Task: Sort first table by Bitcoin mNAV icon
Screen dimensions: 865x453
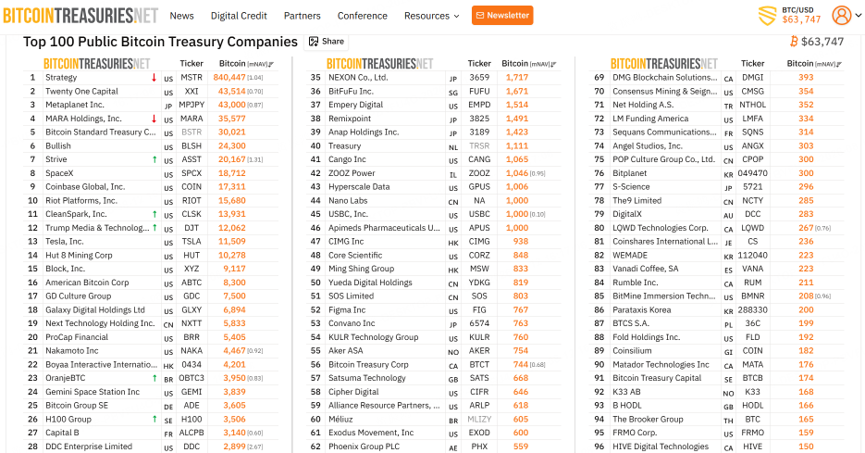Action: coord(271,65)
